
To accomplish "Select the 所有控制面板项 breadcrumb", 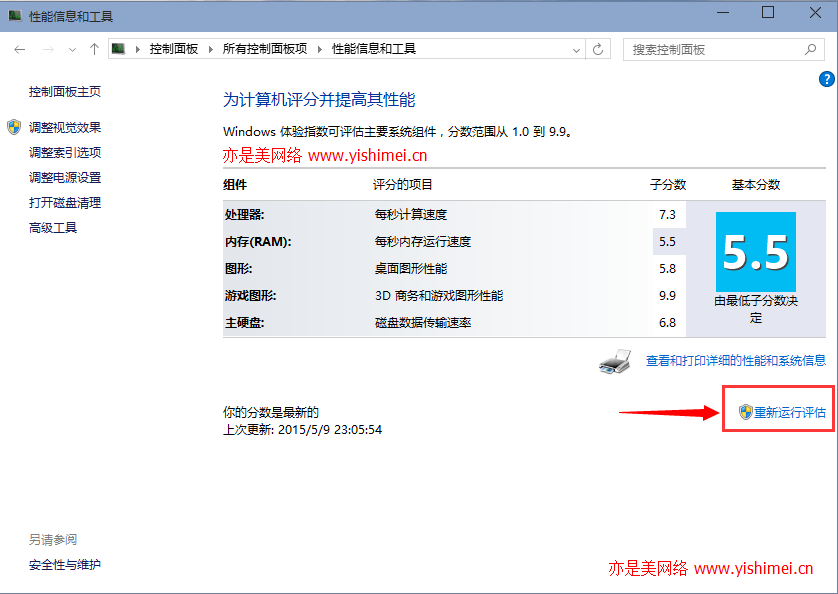I will 265,49.
